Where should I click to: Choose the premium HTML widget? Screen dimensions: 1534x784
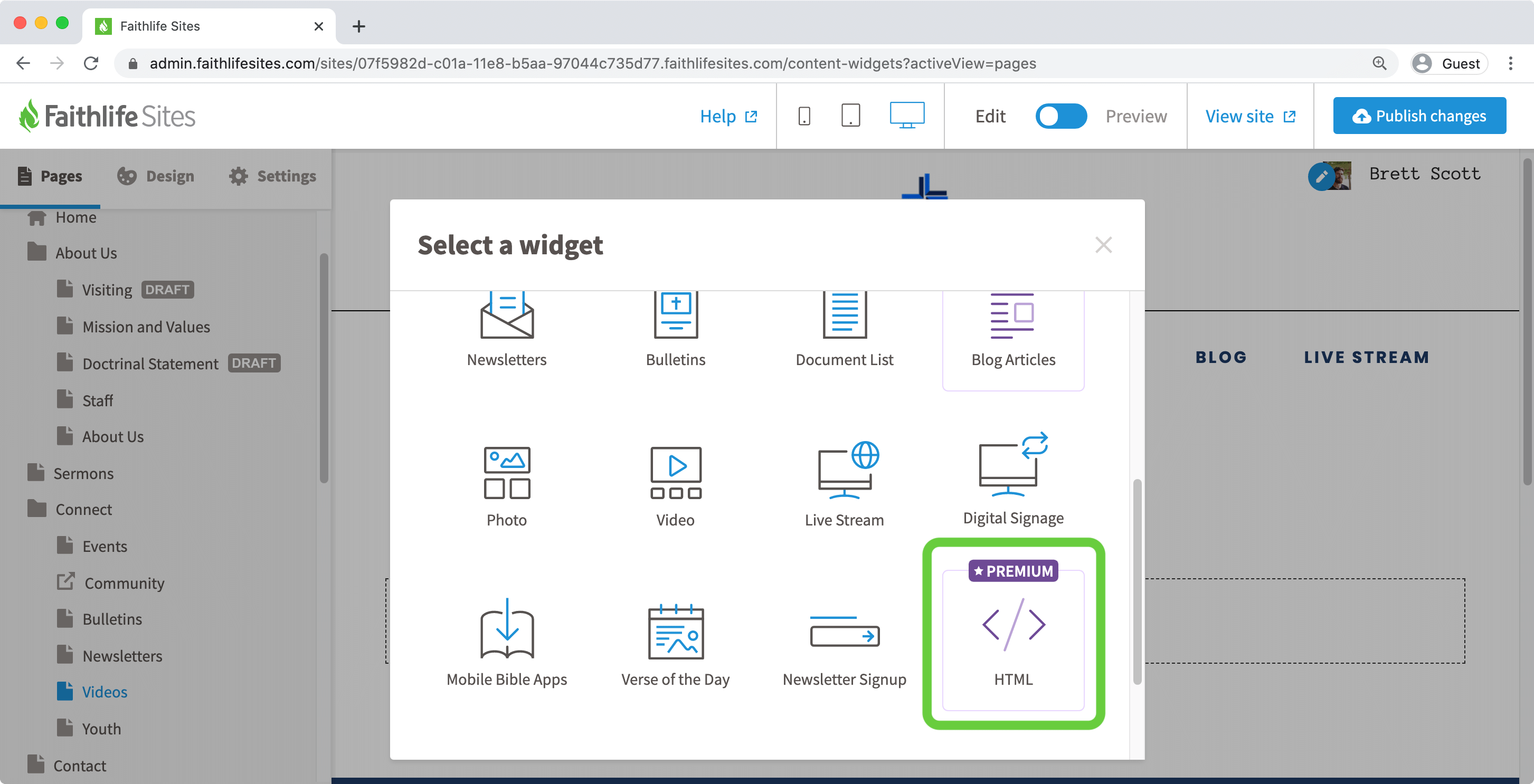pyautogui.click(x=1013, y=640)
